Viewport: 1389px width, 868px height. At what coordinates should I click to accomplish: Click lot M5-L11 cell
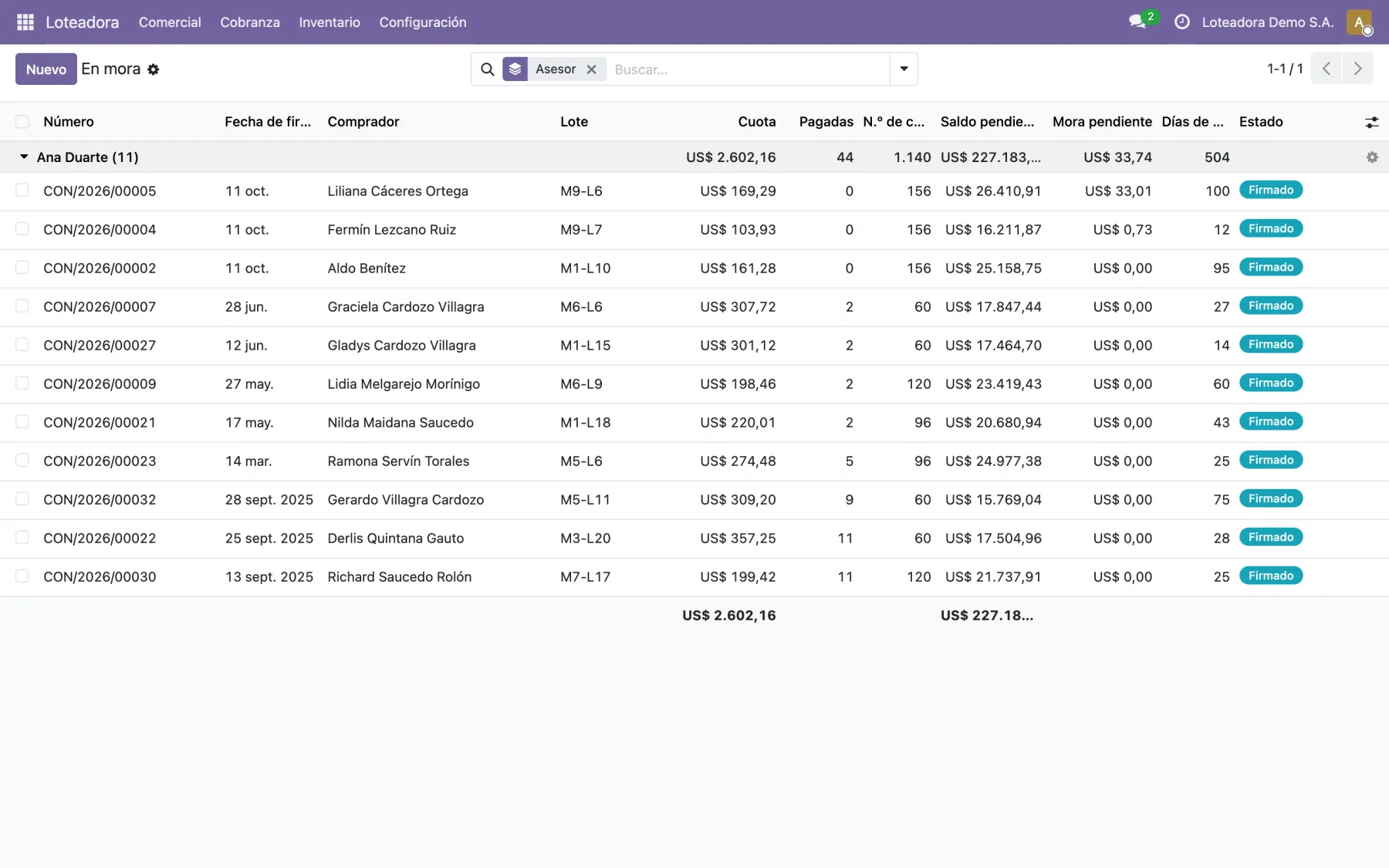coord(585,500)
